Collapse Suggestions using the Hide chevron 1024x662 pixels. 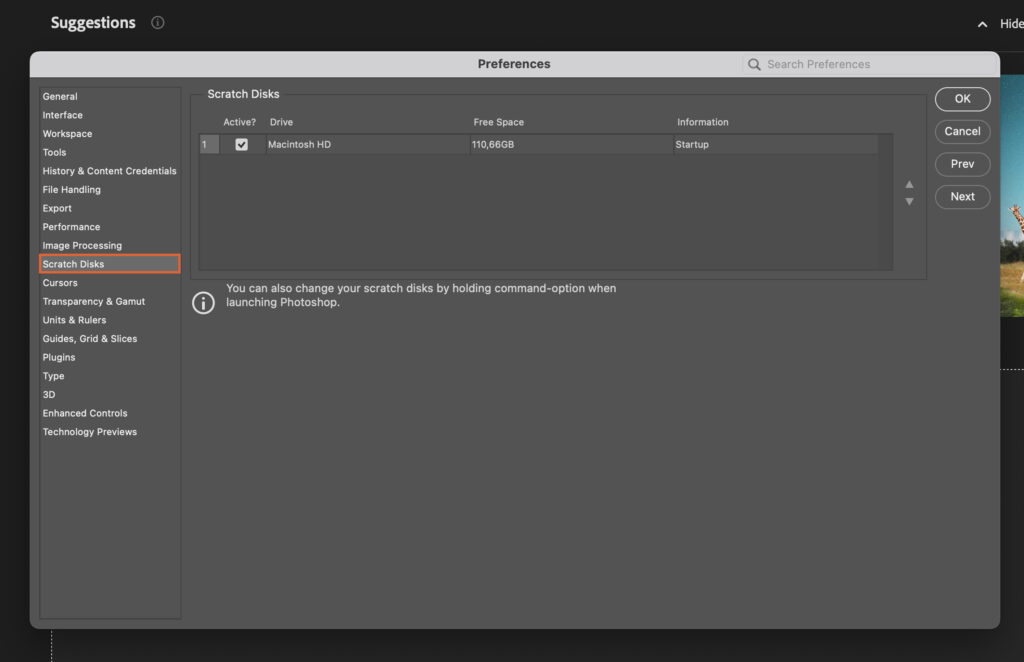pyautogui.click(x=983, y=24)
